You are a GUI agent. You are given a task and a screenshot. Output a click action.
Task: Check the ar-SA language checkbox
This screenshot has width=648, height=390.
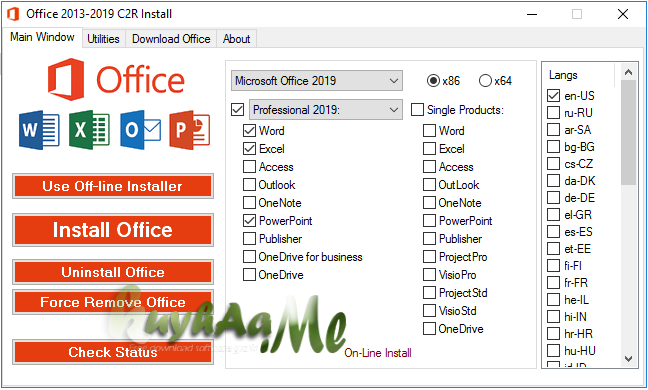(x=553, y=129)
